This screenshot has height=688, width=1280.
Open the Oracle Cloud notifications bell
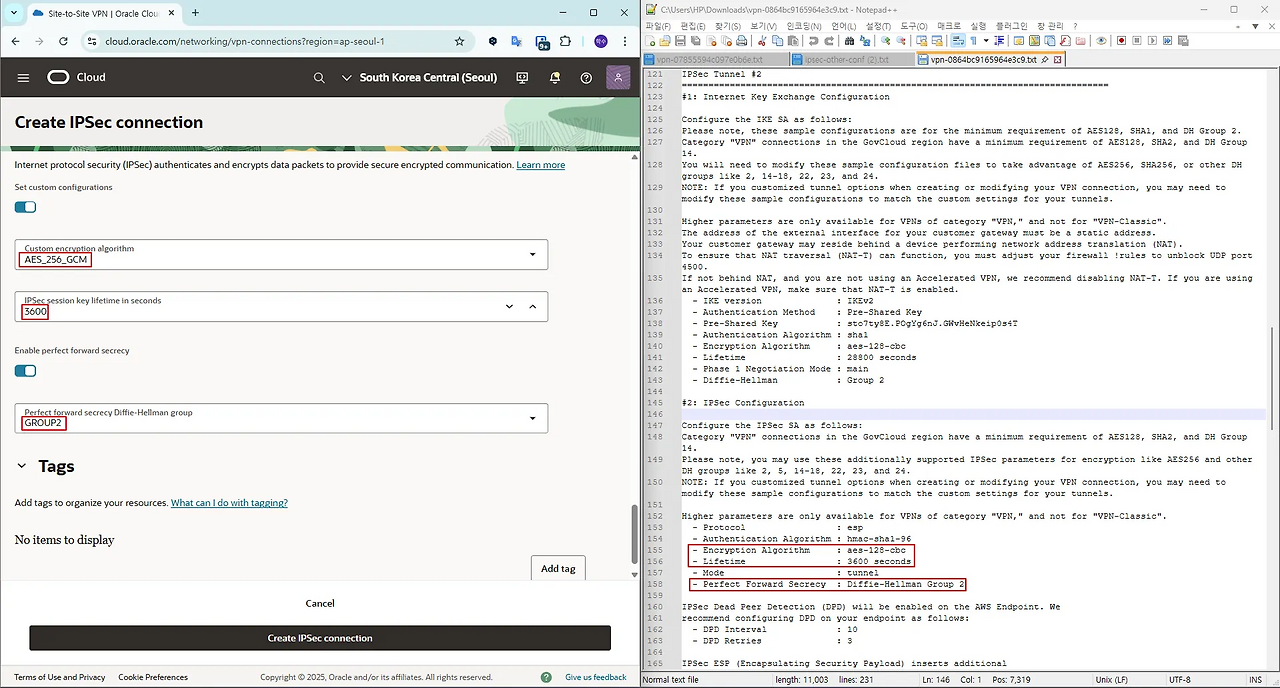pyautogui.click(x=555, y=78)
